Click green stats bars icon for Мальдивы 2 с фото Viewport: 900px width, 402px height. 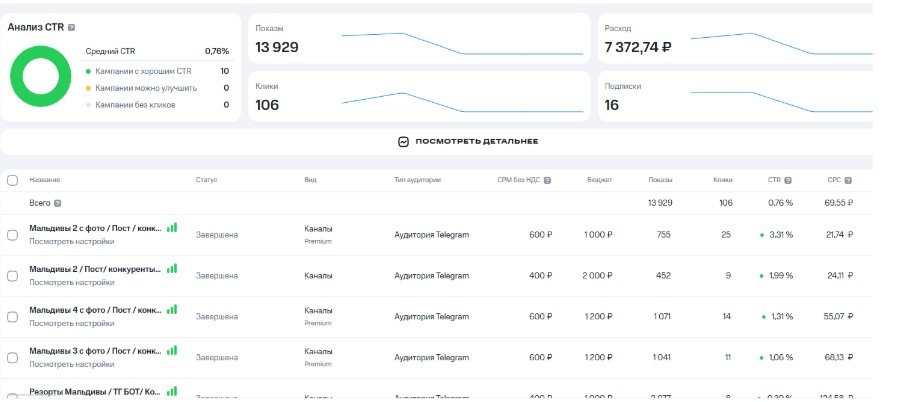click(172, 228)
